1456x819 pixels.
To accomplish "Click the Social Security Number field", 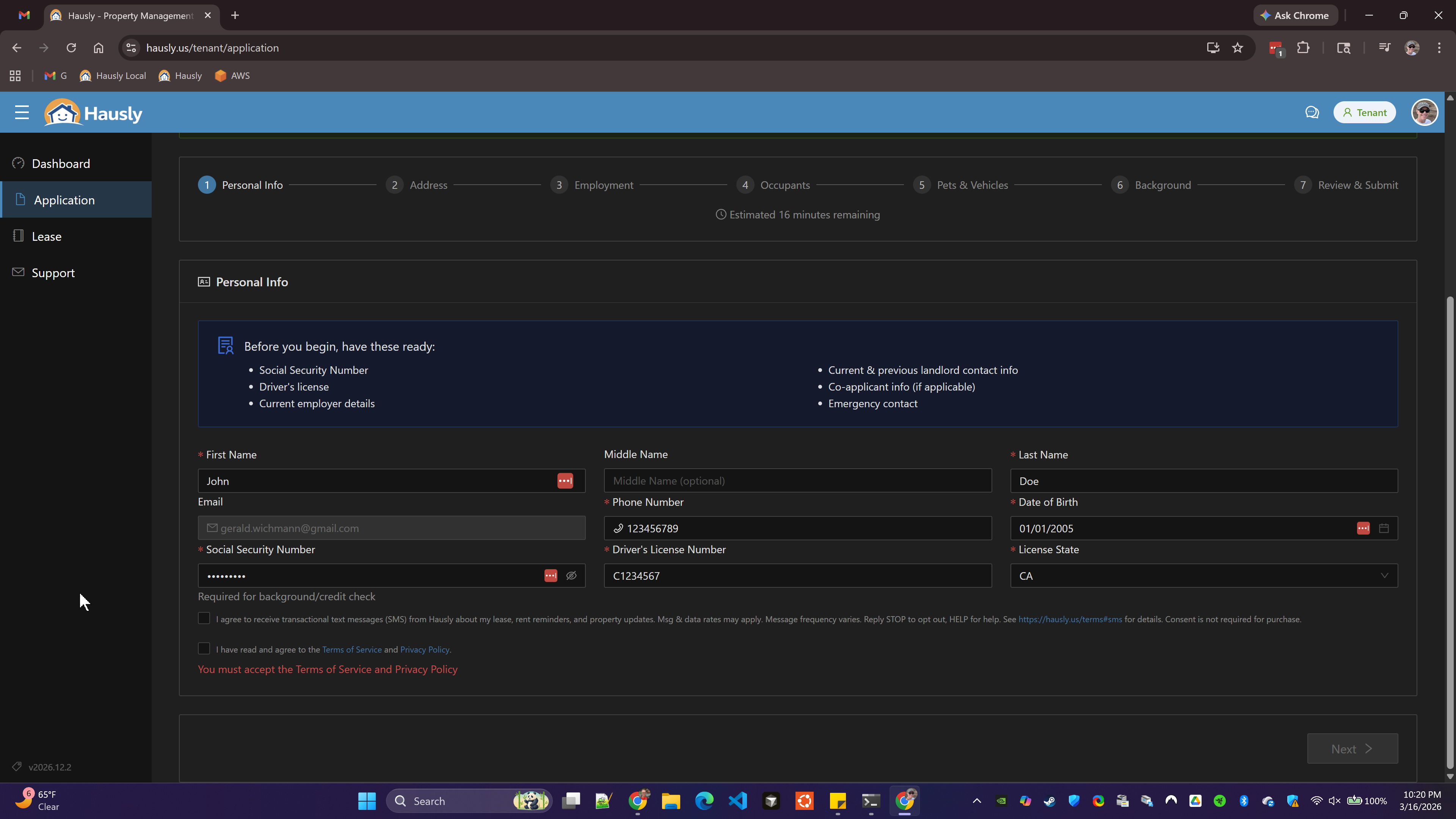I will pos(391,576).
